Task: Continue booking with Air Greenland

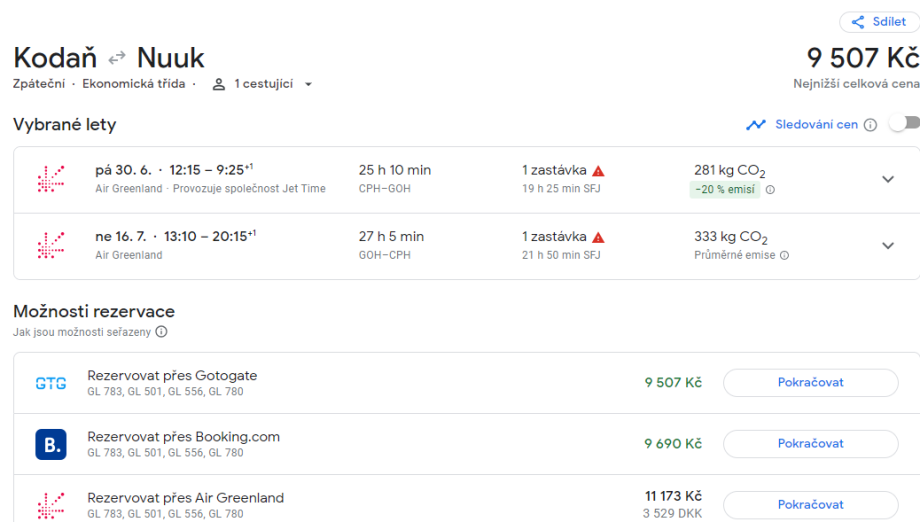Action: [x=810, y=504]
